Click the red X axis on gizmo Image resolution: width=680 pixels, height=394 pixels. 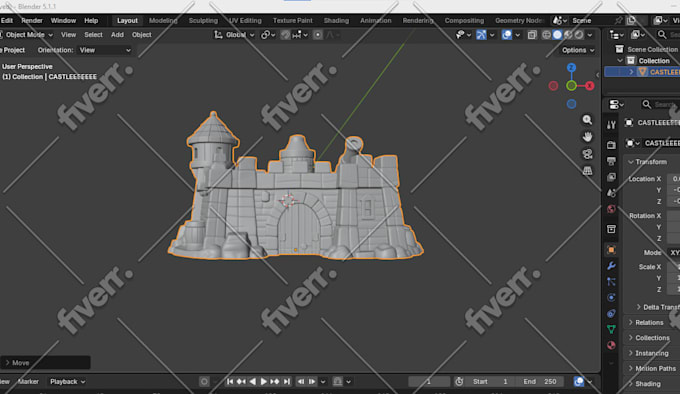(589, 86)
